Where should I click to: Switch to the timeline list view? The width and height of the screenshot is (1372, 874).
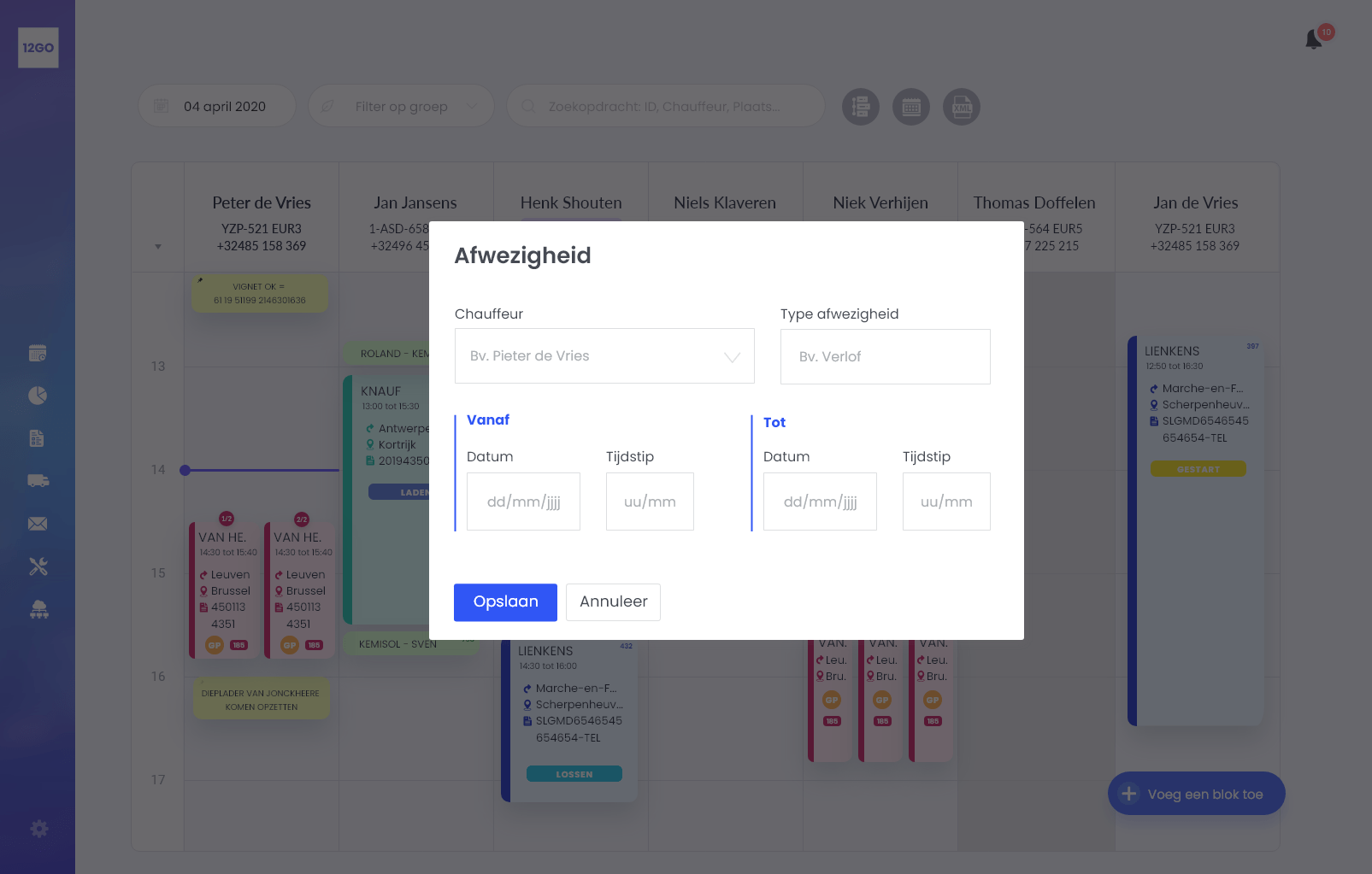tap(861, 106)
